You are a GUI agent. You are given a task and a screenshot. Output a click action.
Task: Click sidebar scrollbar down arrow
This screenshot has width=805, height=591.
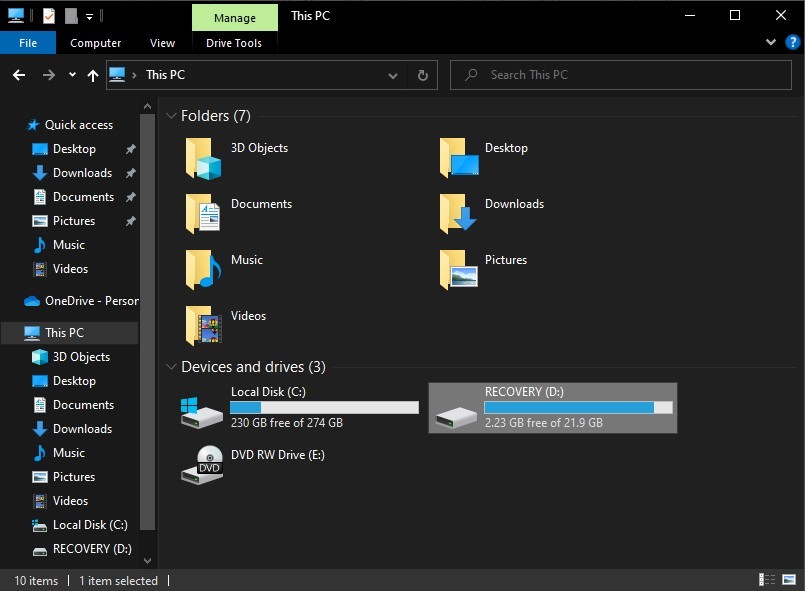click(147, 561)
